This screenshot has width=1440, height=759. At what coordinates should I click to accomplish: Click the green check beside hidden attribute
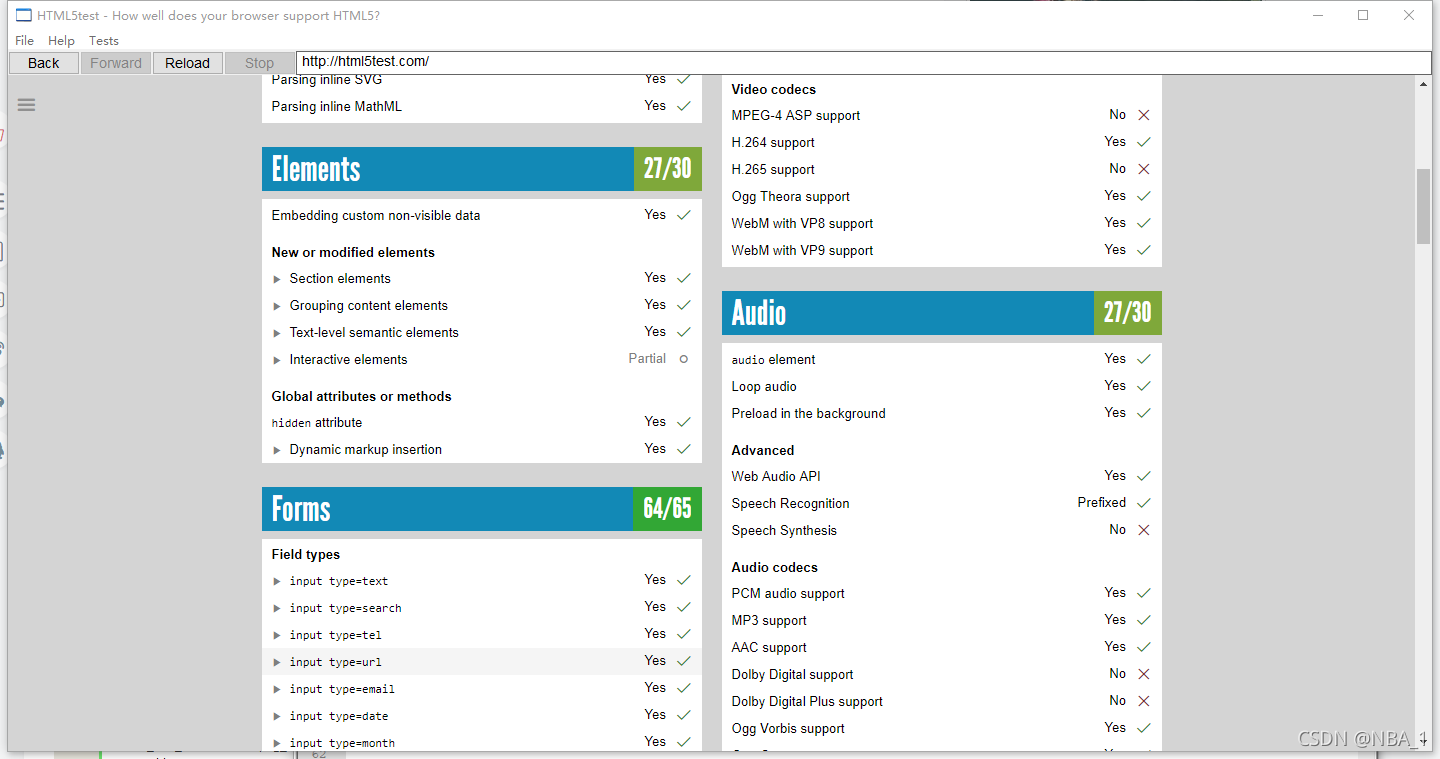(x=684, y=422)
